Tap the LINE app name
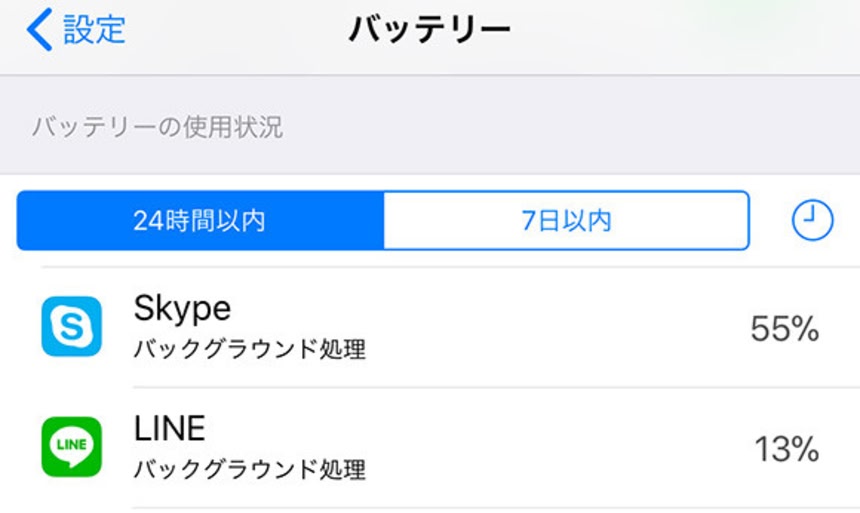The image size is (860, 513). pos(169,429)
